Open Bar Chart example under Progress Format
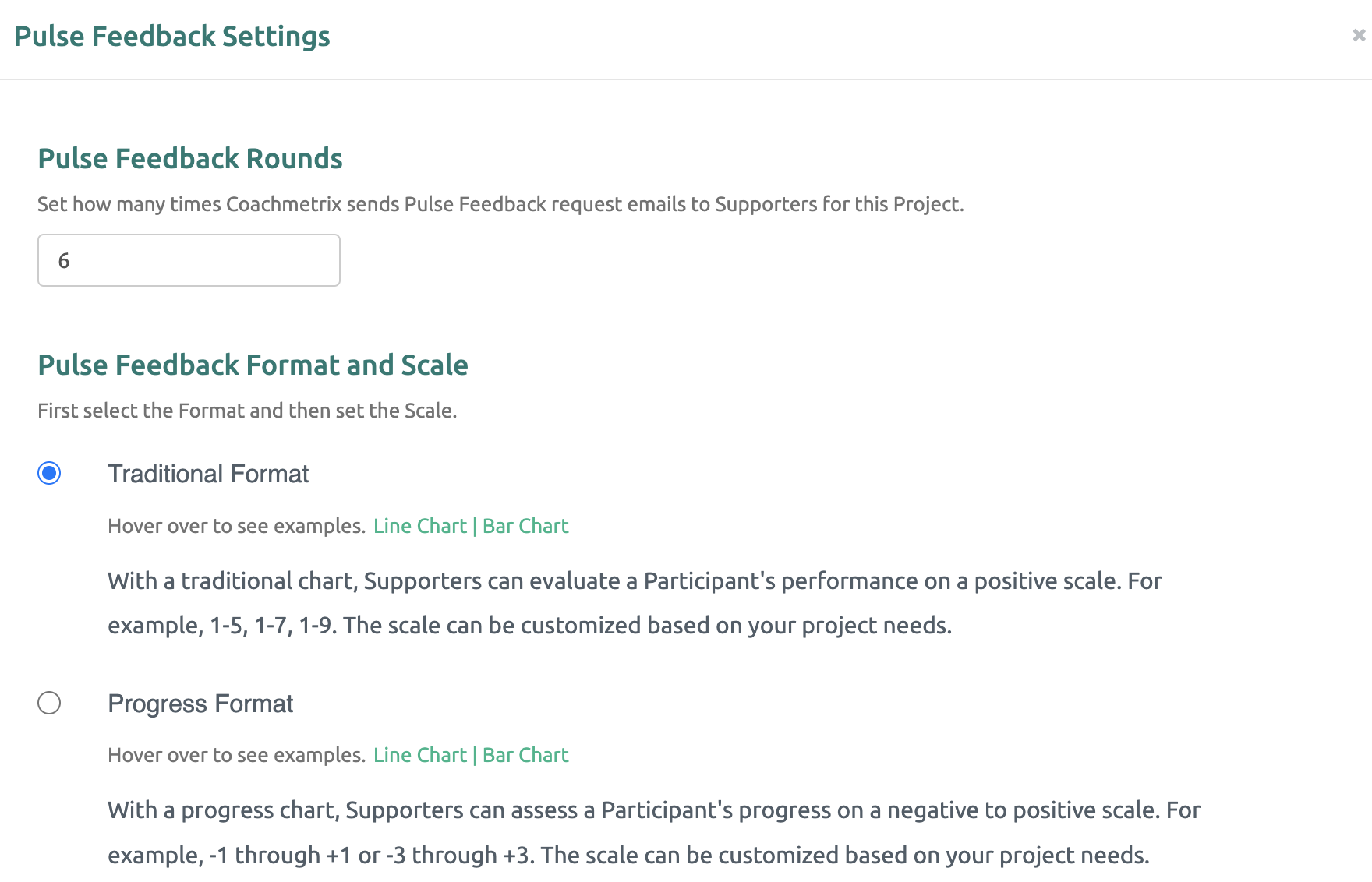 click(x=525, y=755)
